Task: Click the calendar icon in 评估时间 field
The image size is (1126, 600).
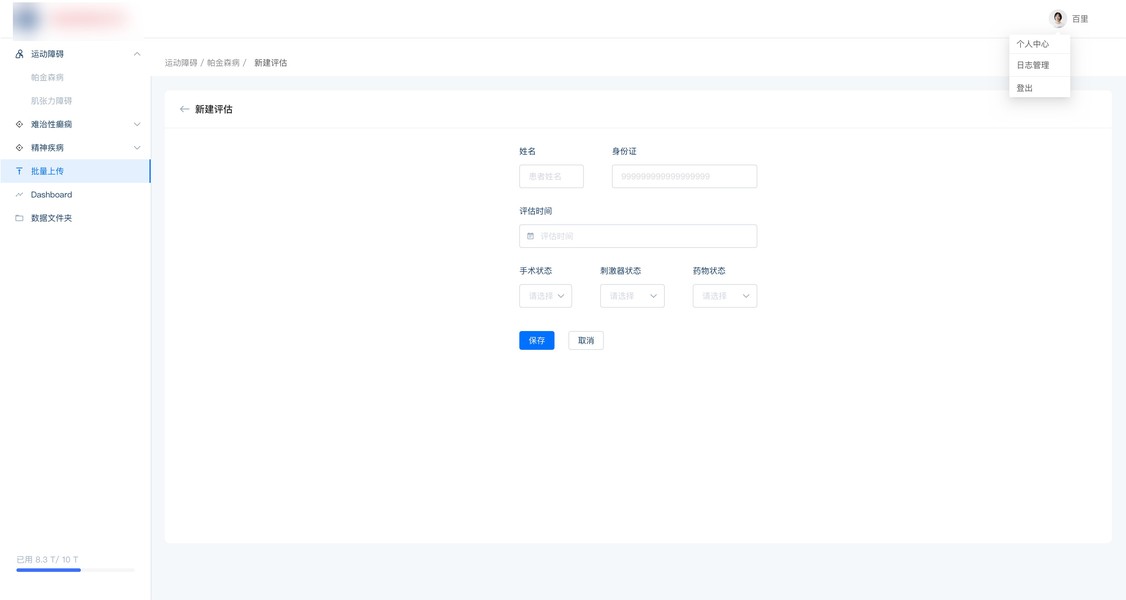Action: coord(531,236)
